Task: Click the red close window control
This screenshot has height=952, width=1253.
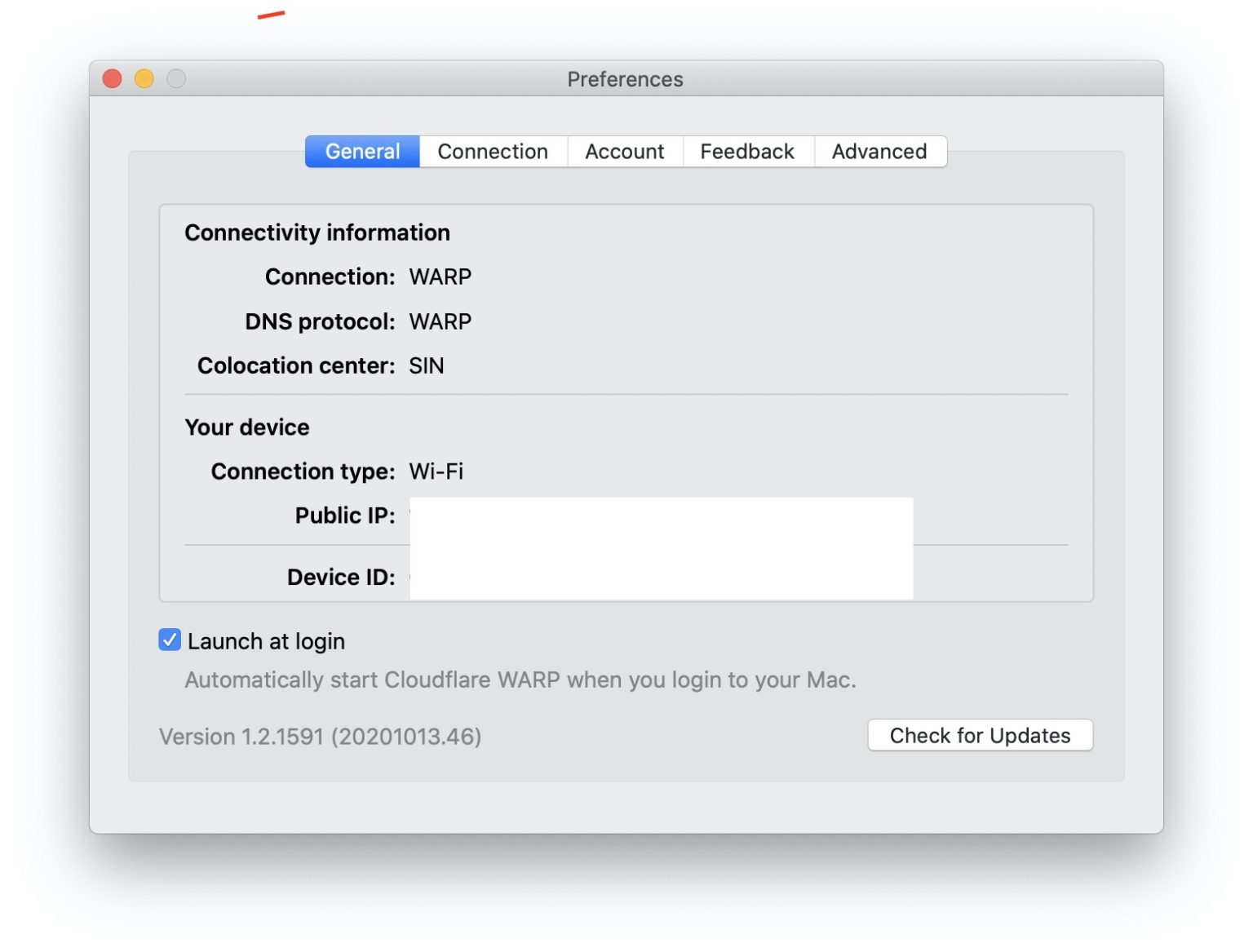Action: (x=112, y=78)
